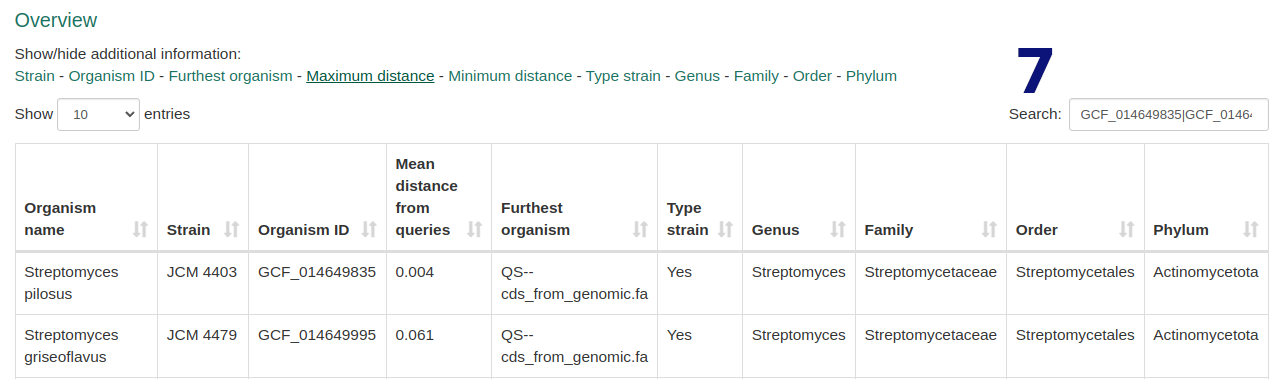Sort by Phylum column icon
1281x379 pixels.
click(x=1250, y=229)
